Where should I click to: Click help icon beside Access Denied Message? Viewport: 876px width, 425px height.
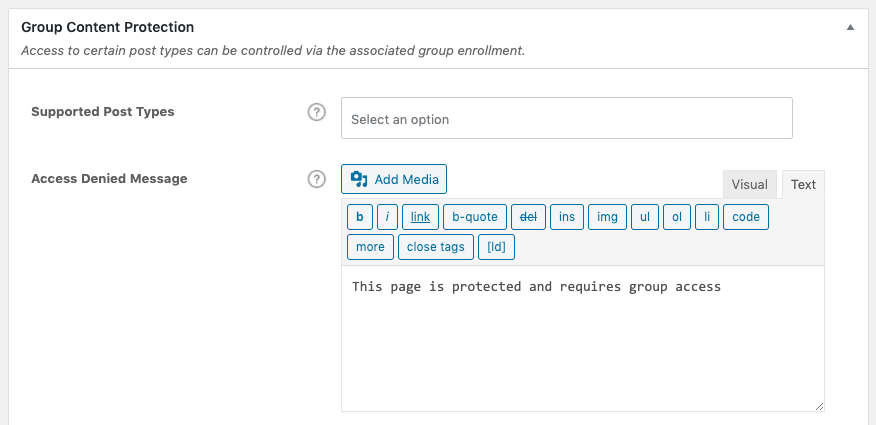(316, 179)
